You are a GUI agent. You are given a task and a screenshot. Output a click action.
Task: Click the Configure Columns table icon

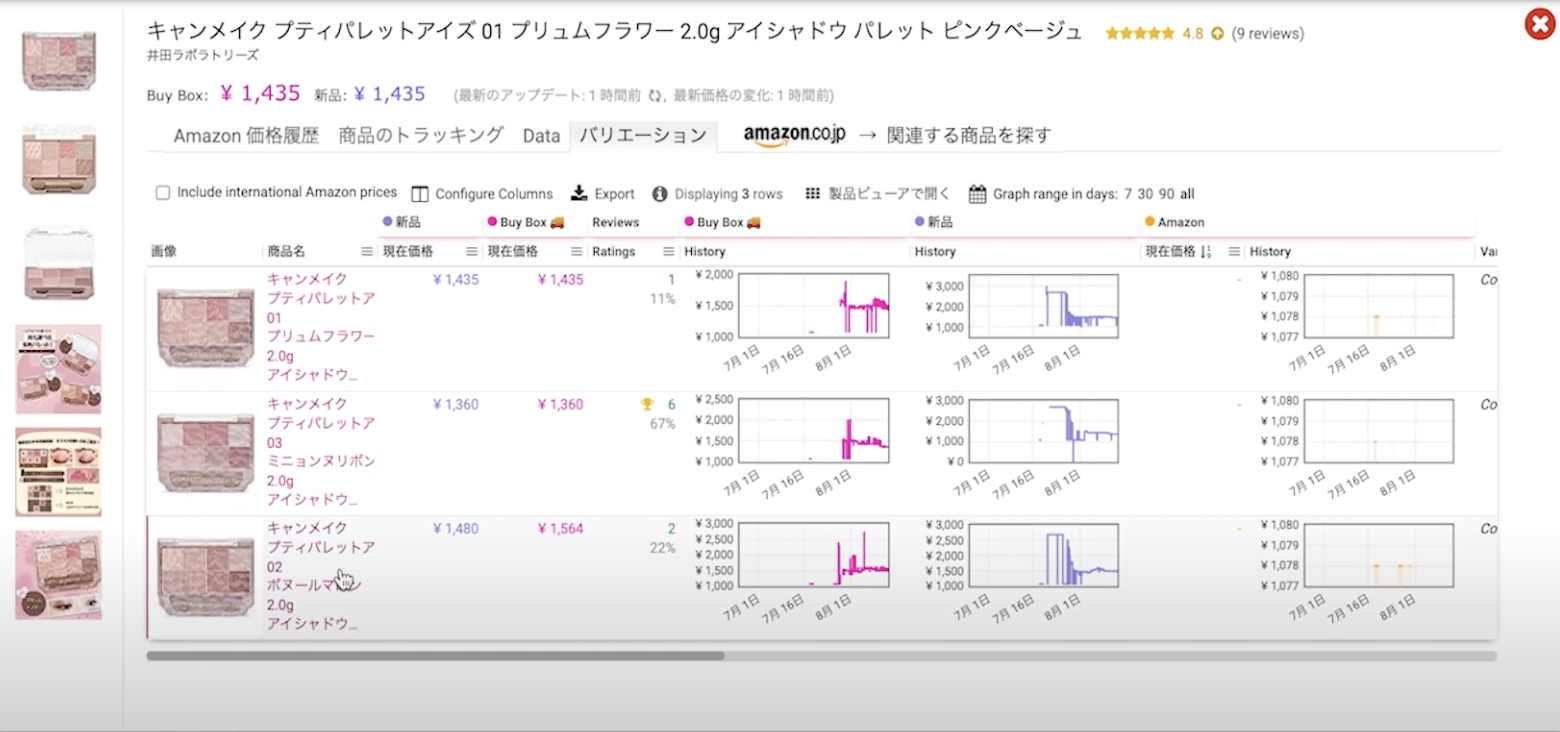coord(420,194)
